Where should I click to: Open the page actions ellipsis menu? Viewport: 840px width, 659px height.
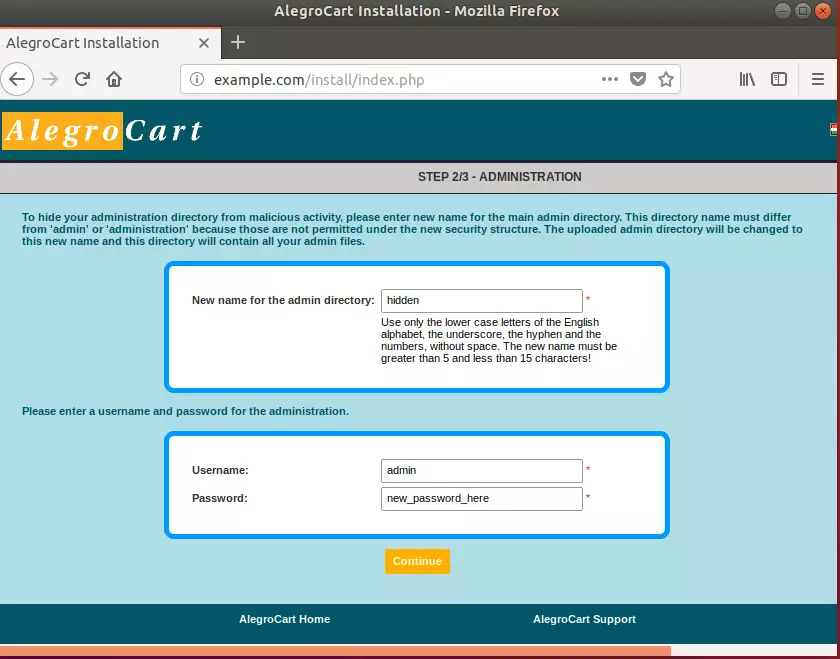pos(610,79)
